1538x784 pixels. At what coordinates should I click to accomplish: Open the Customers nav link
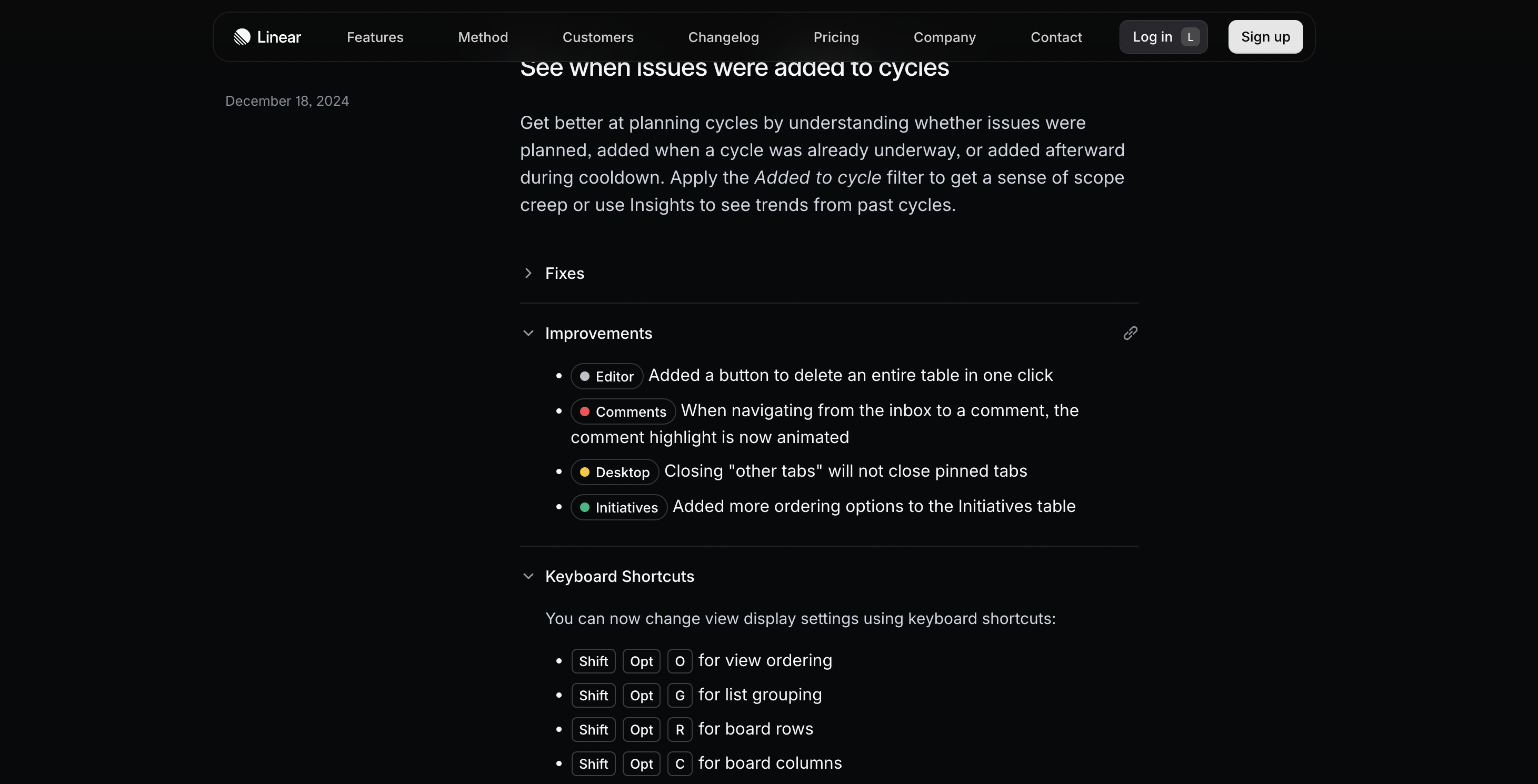[x=597, y=37]
